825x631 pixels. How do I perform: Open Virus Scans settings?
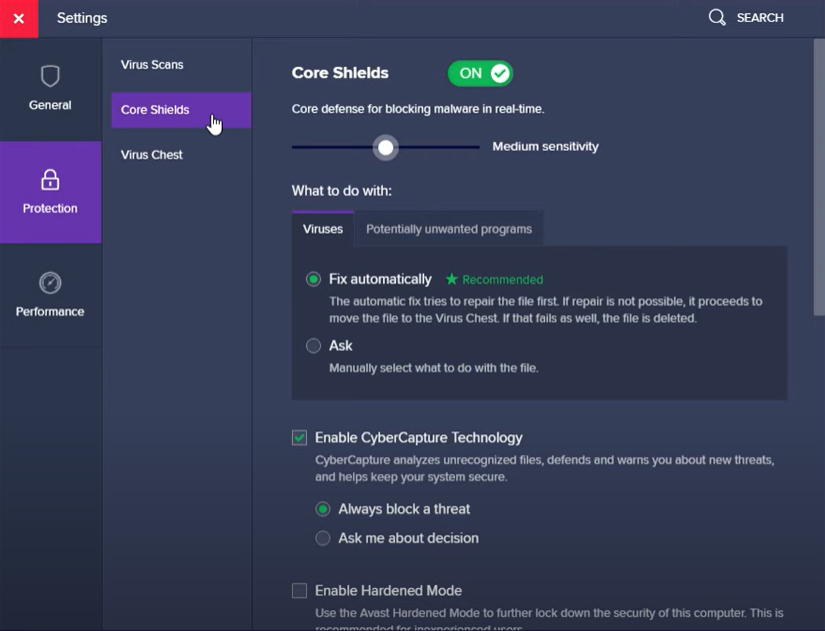152,65
